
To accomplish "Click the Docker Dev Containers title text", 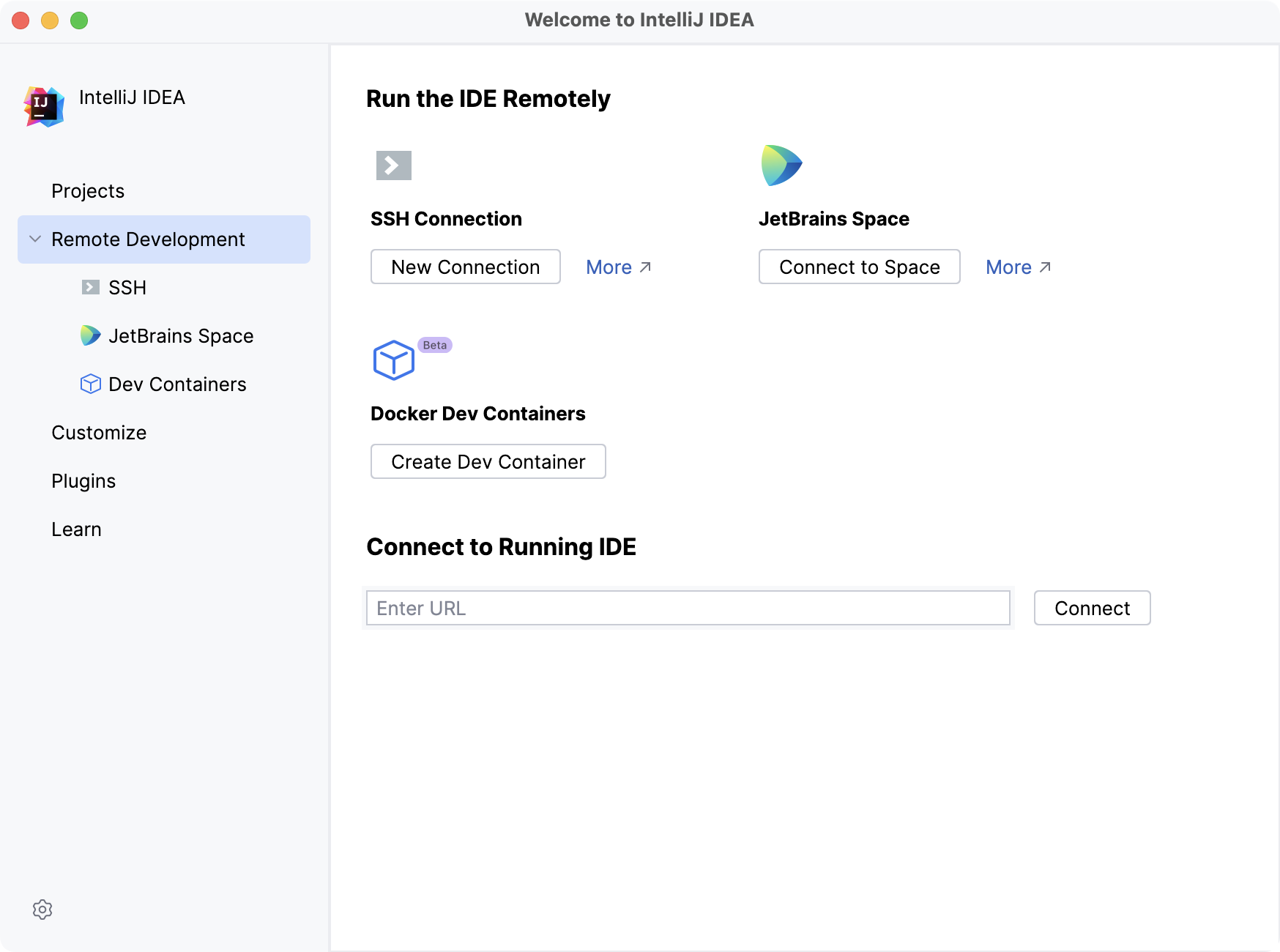I will [478, 414].
